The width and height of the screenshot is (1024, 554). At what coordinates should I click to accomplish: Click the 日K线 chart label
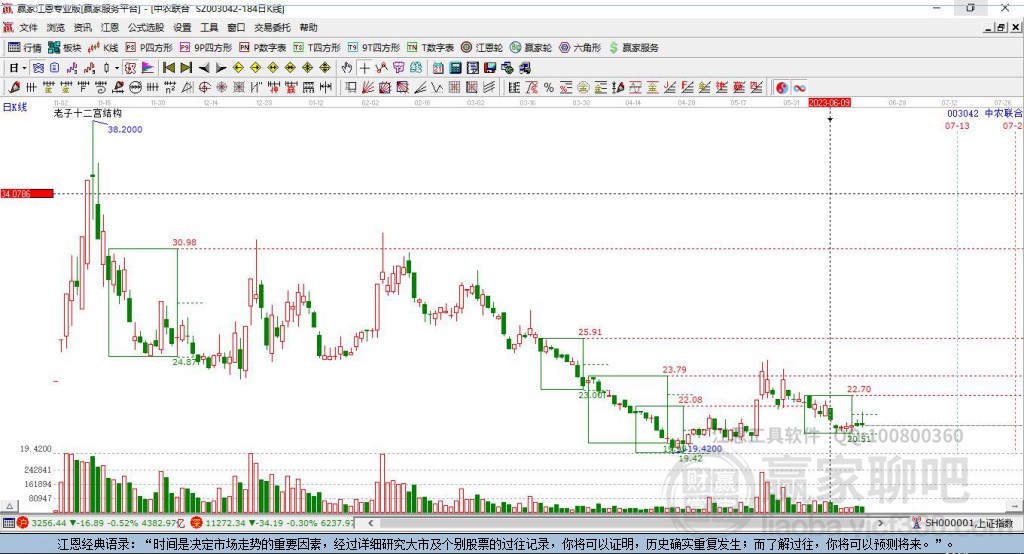[x=15, y=107]
